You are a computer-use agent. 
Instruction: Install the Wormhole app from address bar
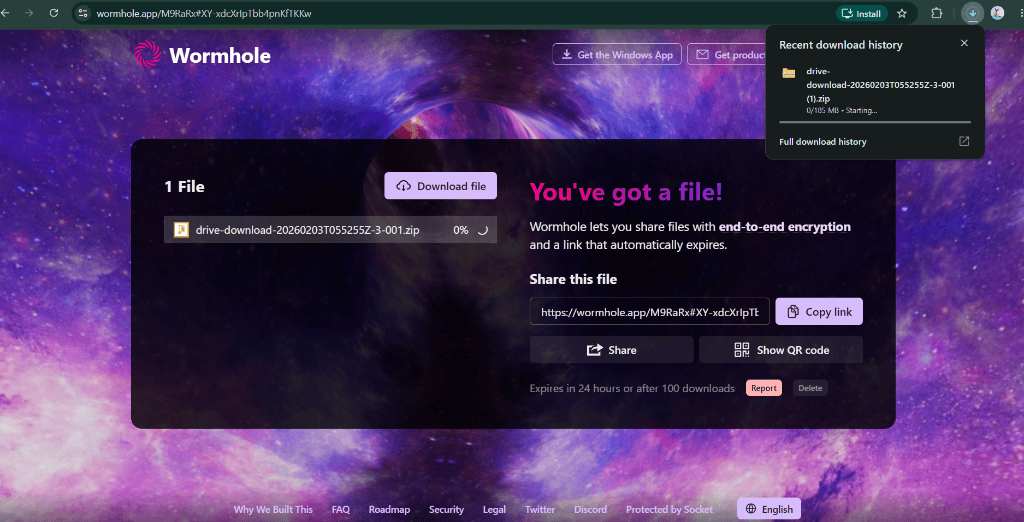click(x=861, y=13)
